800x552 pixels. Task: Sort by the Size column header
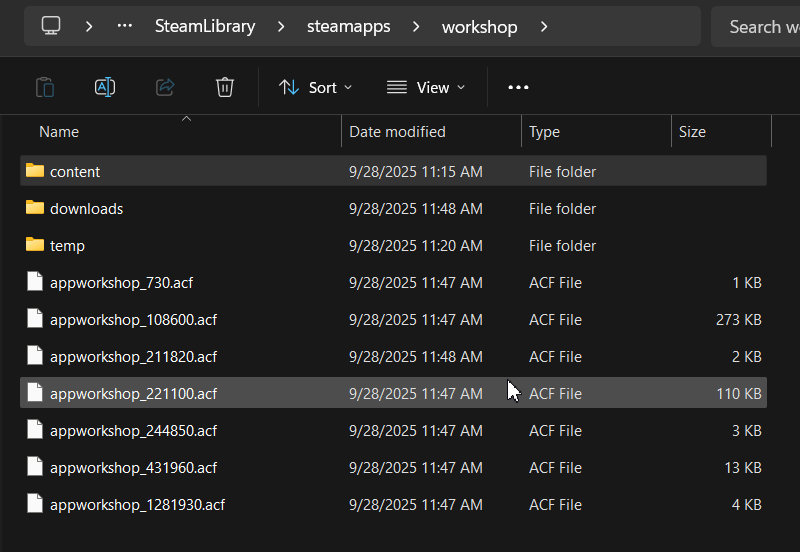692,132
